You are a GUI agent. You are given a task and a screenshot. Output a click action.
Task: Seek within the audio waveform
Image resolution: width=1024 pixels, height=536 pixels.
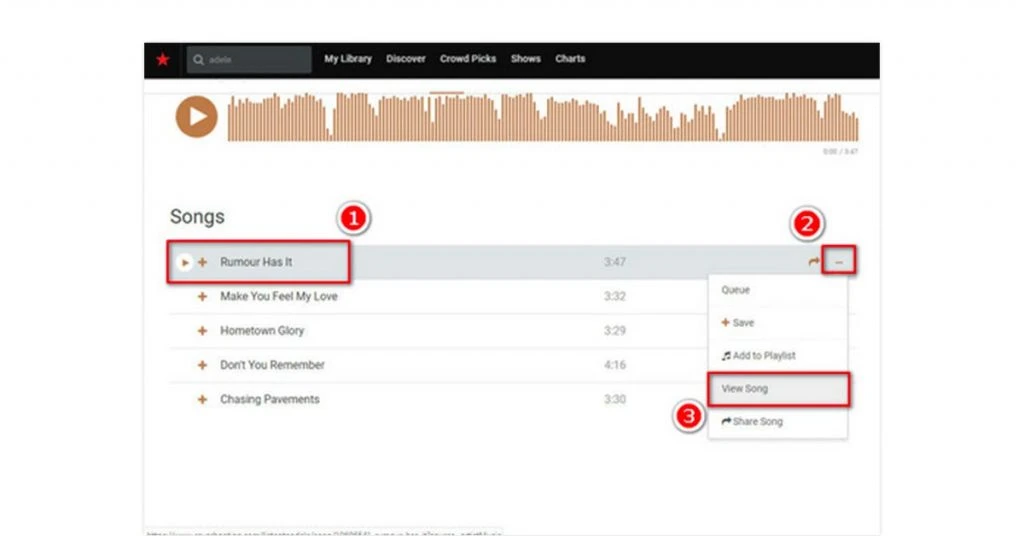coord(543,117)
